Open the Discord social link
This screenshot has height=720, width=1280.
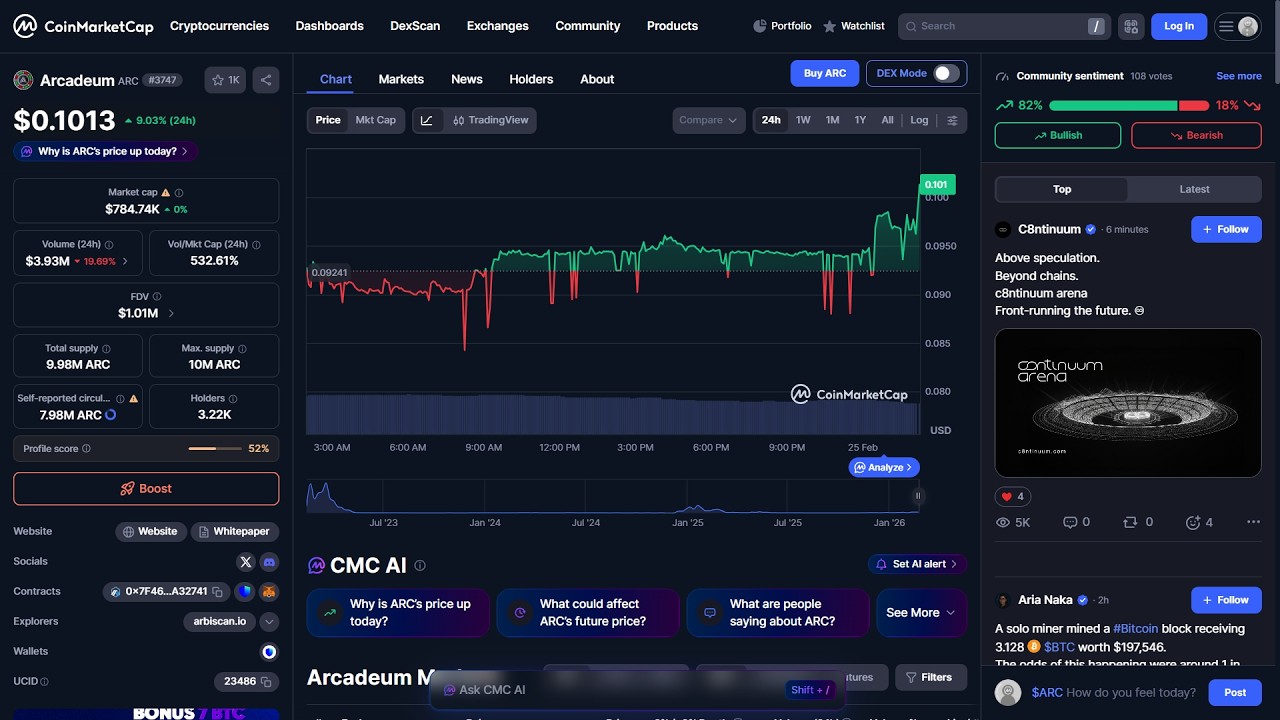click(269, 562)
